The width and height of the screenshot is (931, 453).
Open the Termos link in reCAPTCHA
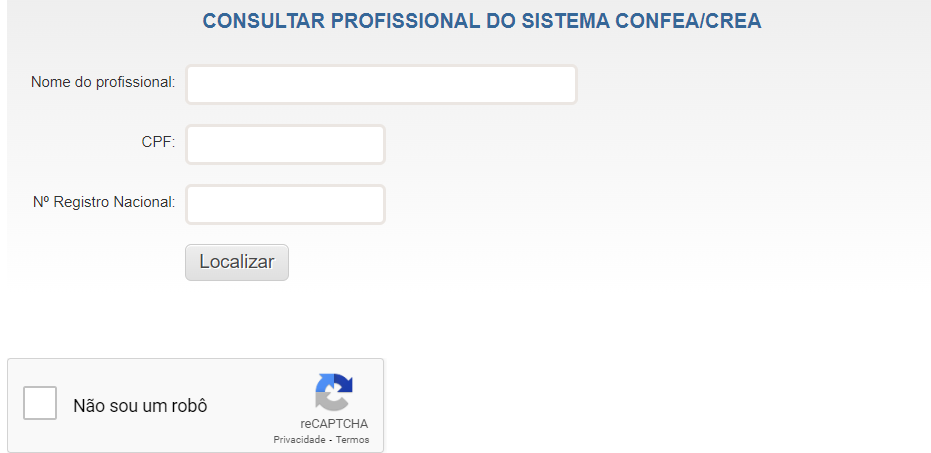click(x=352, y=440)
